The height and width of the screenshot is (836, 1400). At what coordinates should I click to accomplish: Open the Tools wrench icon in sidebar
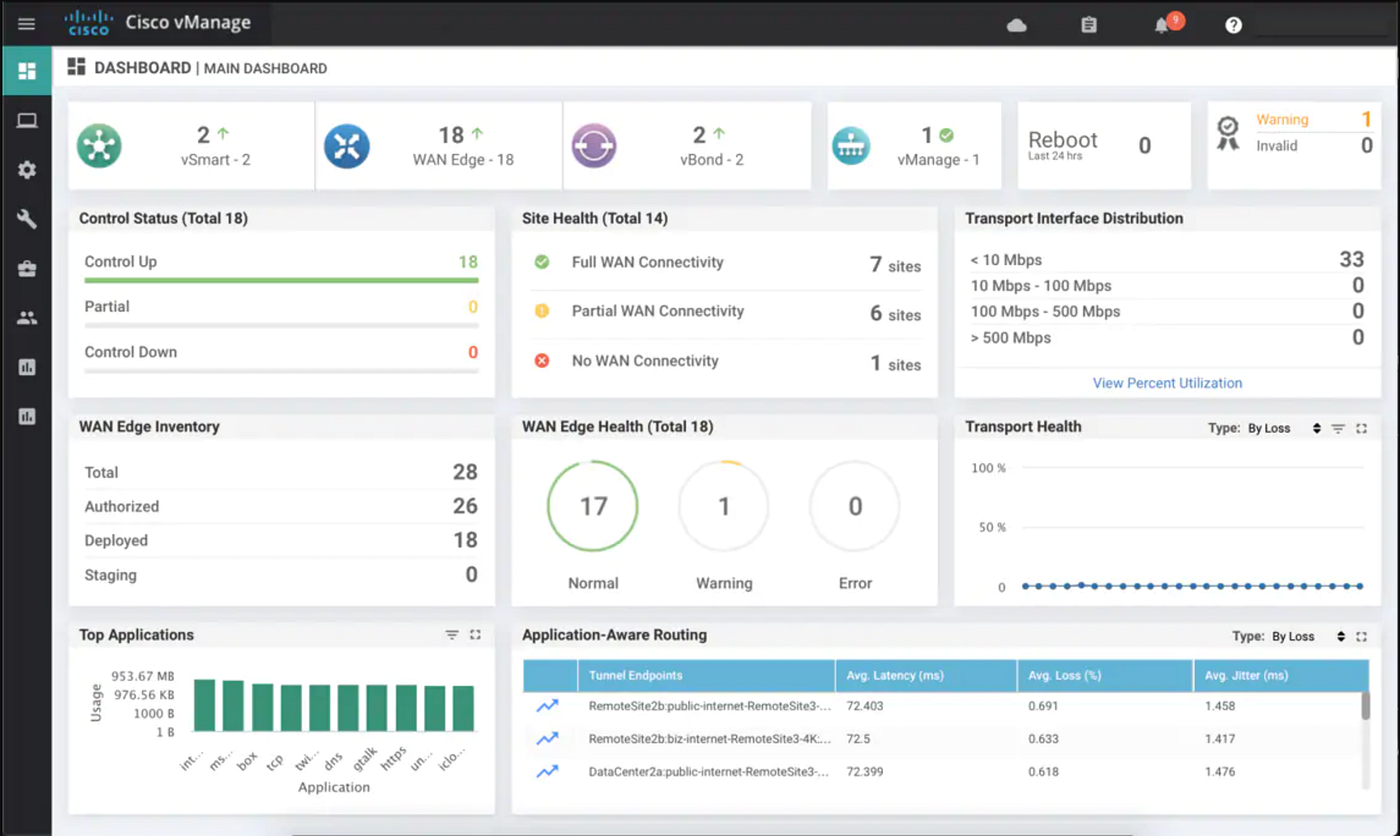(x=27, y=219)
